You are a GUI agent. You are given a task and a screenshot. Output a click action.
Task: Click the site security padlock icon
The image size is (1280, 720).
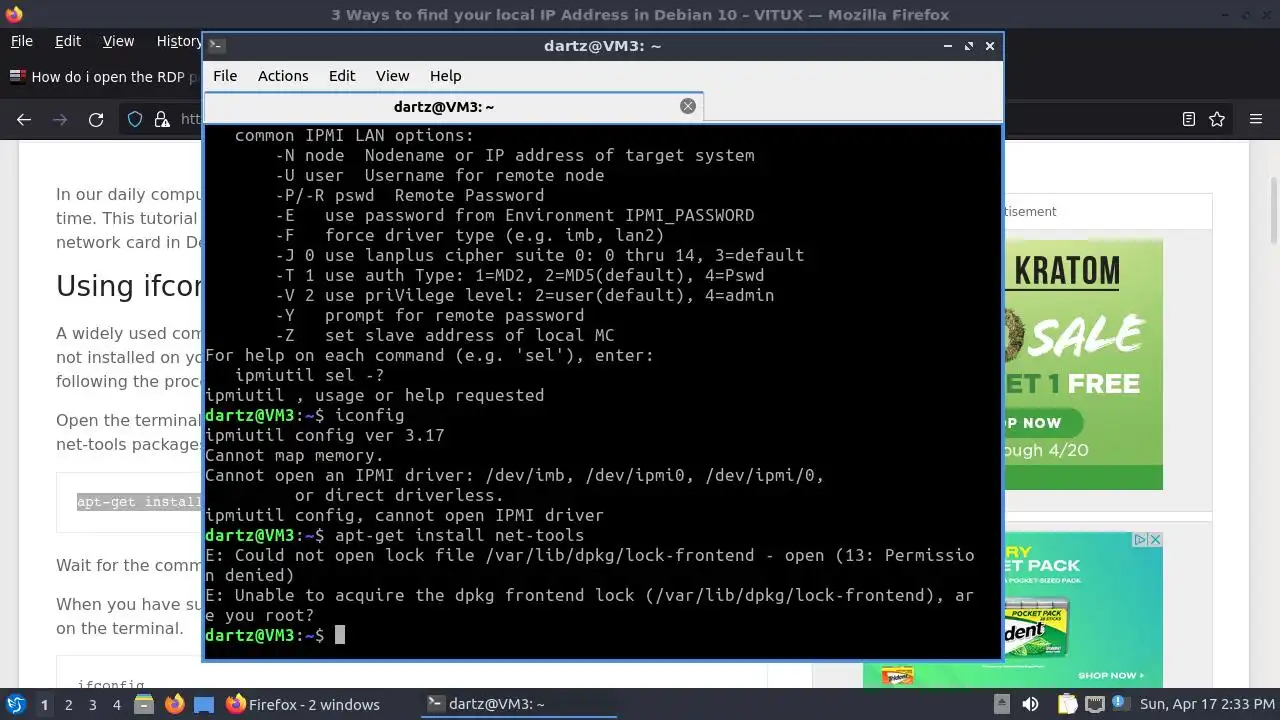point(161,119)
